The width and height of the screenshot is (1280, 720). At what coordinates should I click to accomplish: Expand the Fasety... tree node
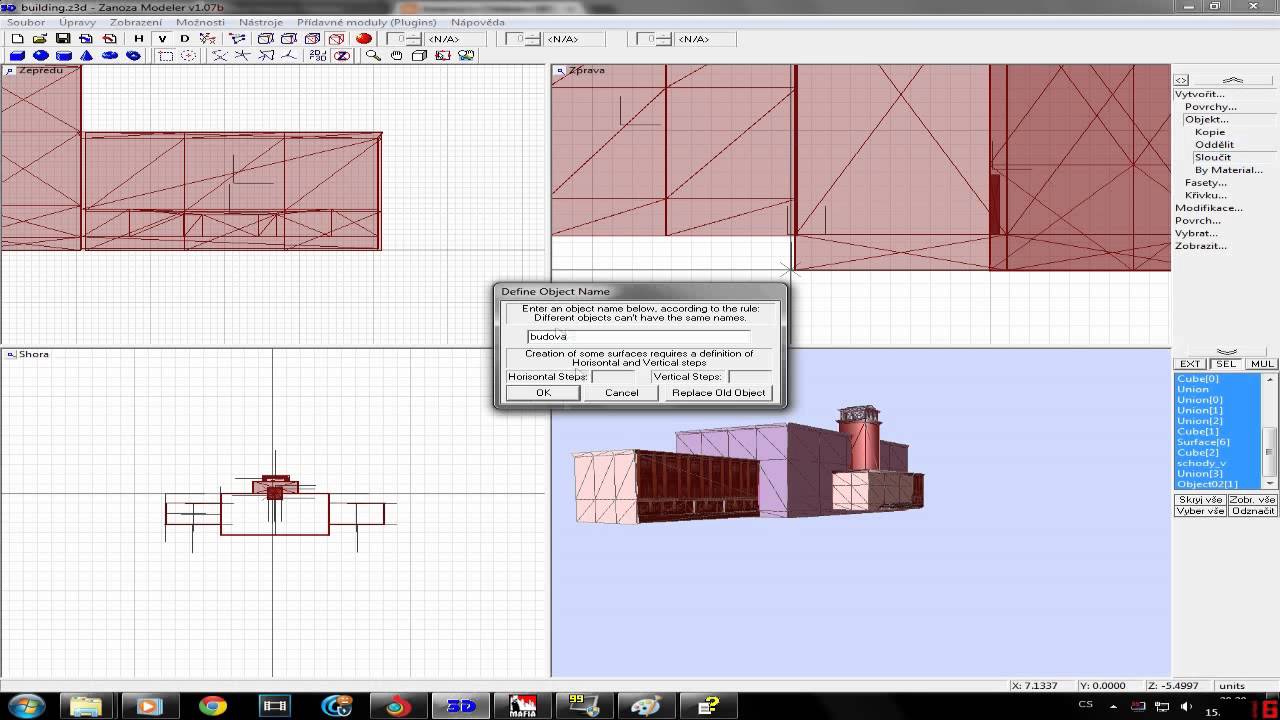1205,182
